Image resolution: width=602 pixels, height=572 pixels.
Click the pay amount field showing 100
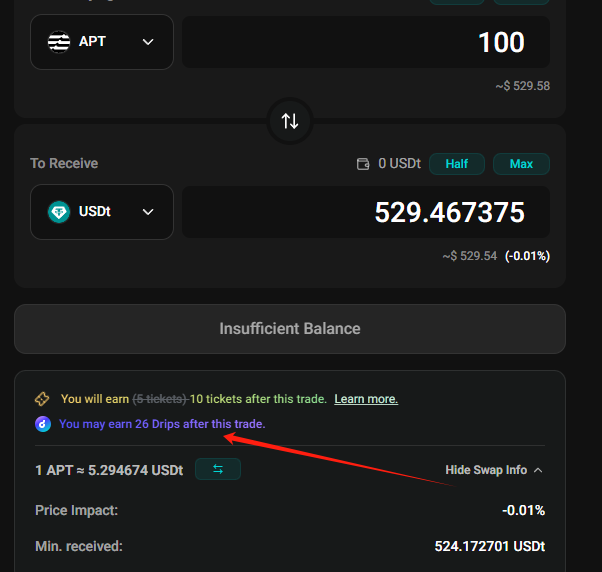point(366,42)
